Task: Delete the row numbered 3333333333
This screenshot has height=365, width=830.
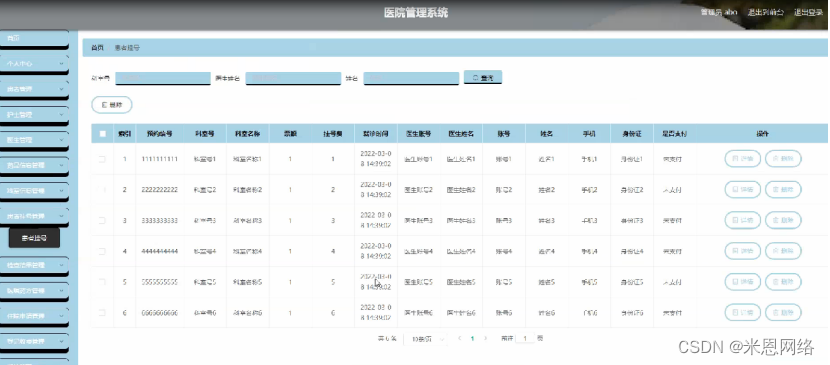Action: point(783,220)
